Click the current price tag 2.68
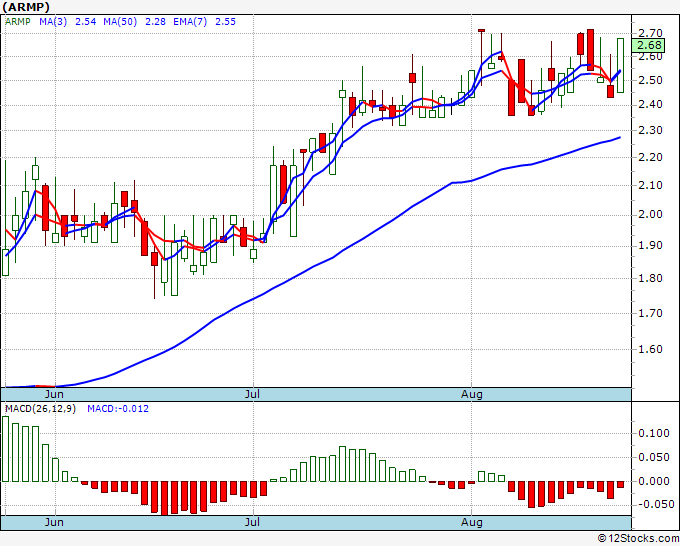680x546 pixels. pyautogui.click(x=649, y=45)
